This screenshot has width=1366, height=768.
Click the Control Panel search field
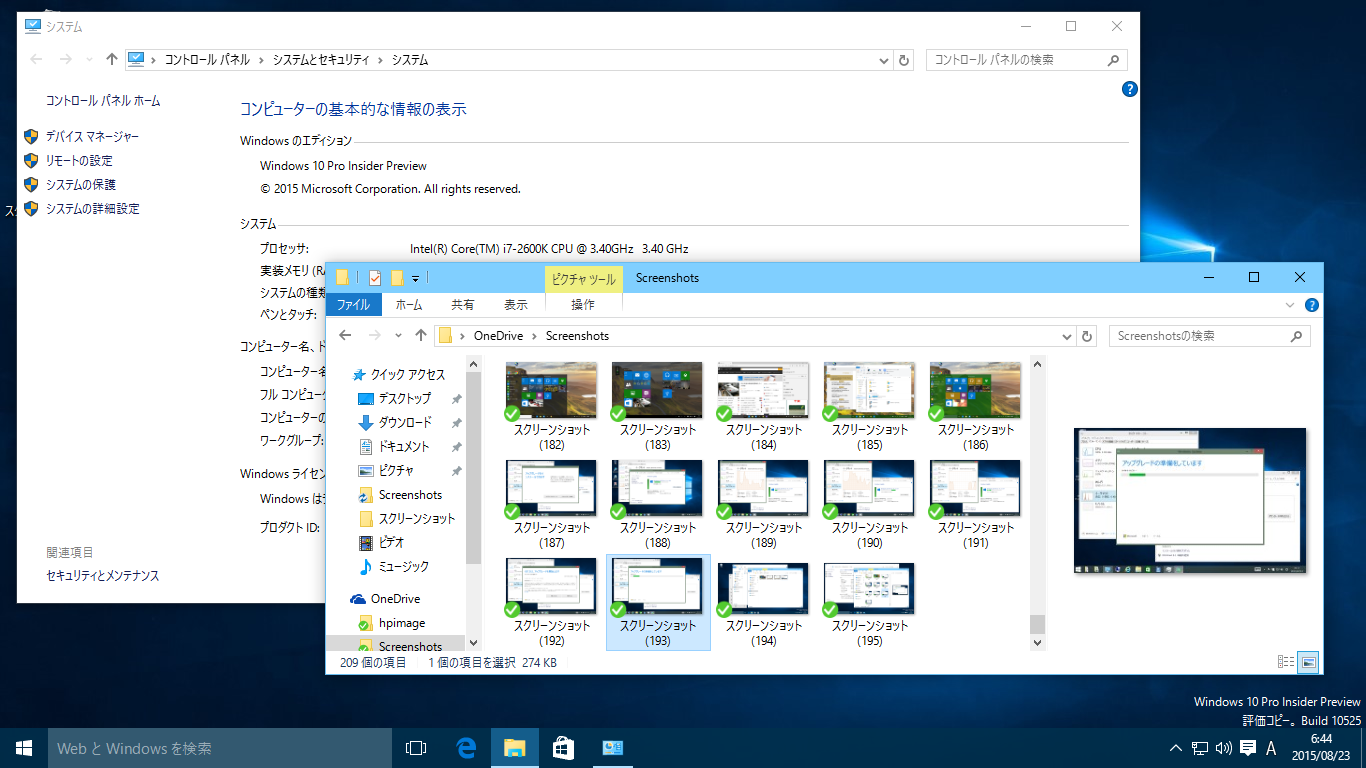1026,60
